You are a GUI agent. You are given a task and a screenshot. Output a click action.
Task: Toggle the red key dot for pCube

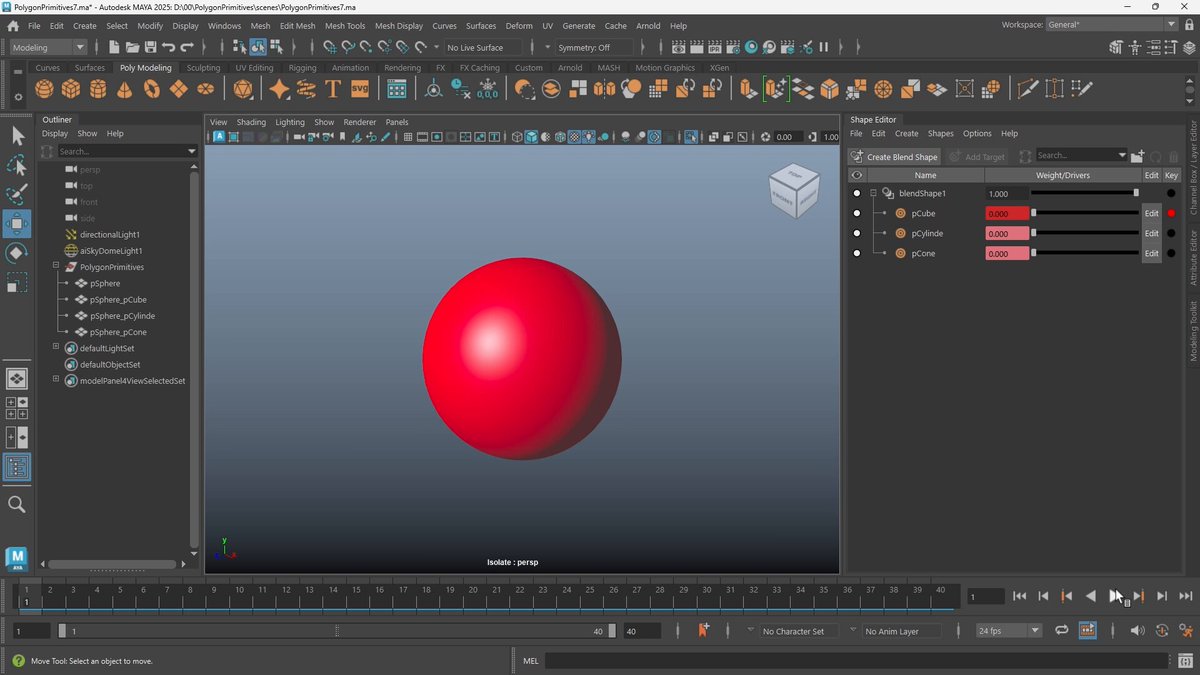1171,213
